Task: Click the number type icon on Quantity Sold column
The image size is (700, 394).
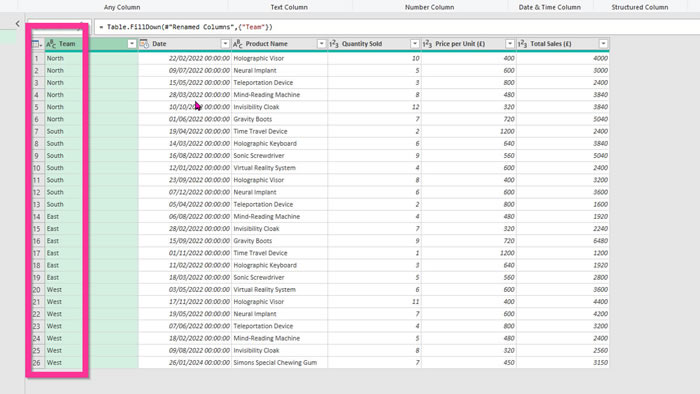Action: 334,44
